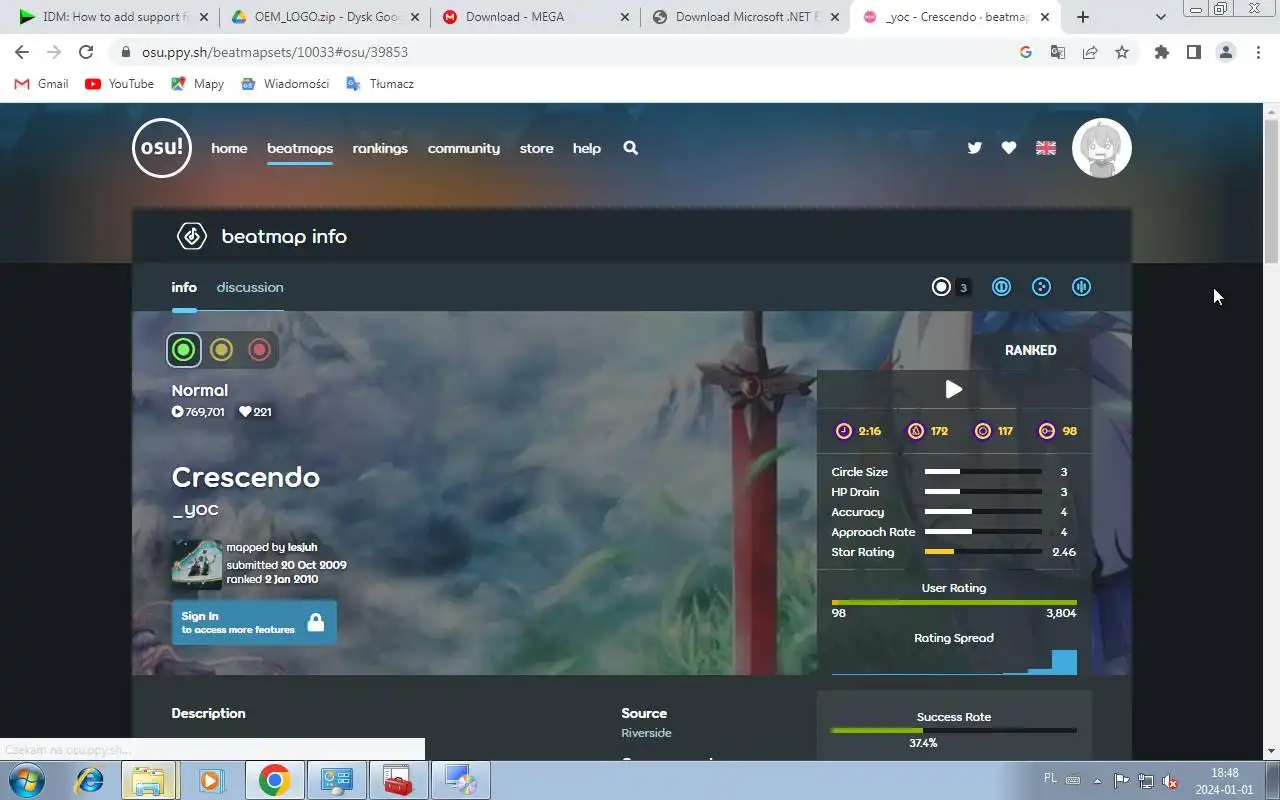Open Chrome extensions puzzle icon
Image resolution: width=1280 pixels, height=800 pixels.
(x=1161, y=52)
